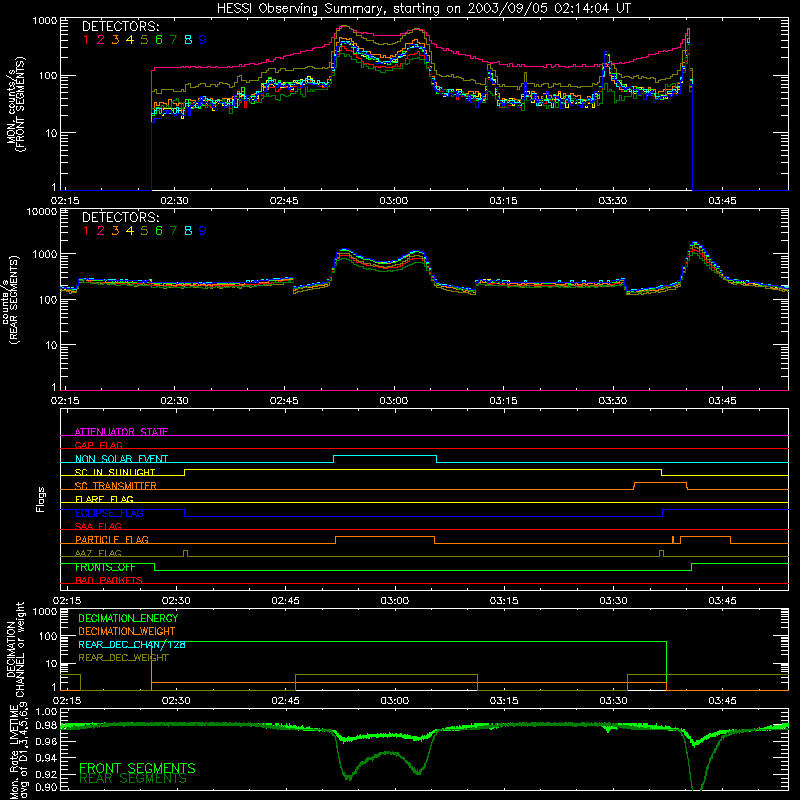This screenshot has width=800, height=800.
Task: Click the 0.90 tick on the livetime axis
Action: coord(46,787)
